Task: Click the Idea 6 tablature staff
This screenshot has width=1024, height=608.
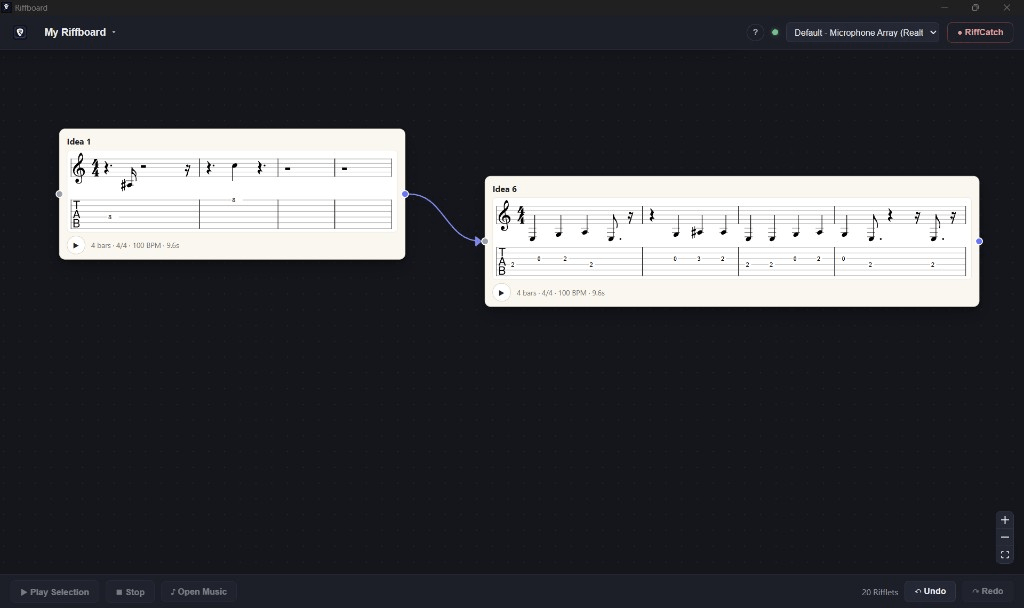Action: coord(731,261)
